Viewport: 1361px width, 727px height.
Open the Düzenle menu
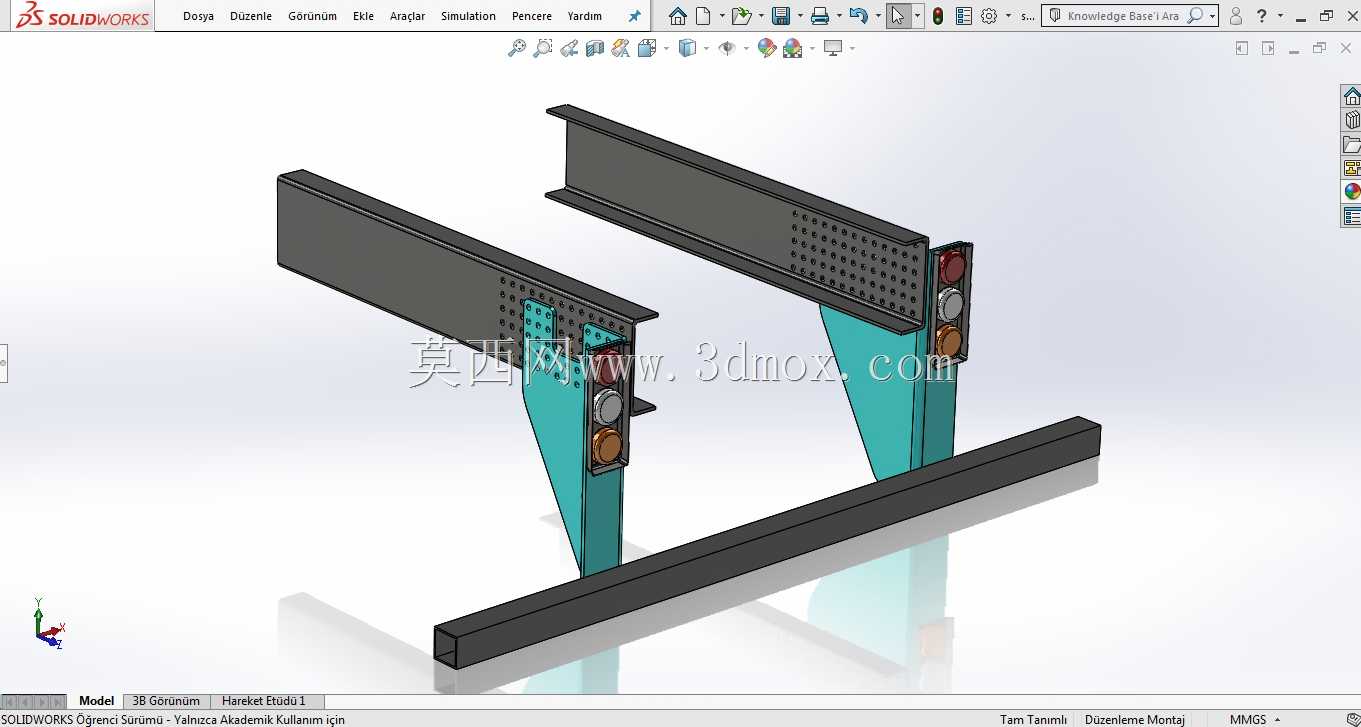[251, 16]
